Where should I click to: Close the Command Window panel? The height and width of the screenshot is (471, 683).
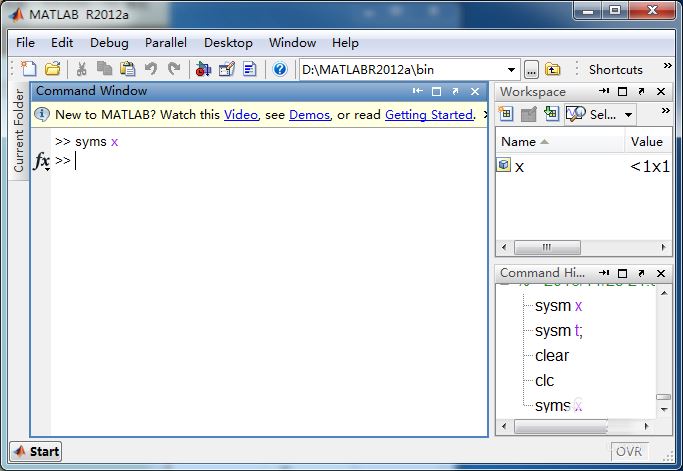[475, 91]
